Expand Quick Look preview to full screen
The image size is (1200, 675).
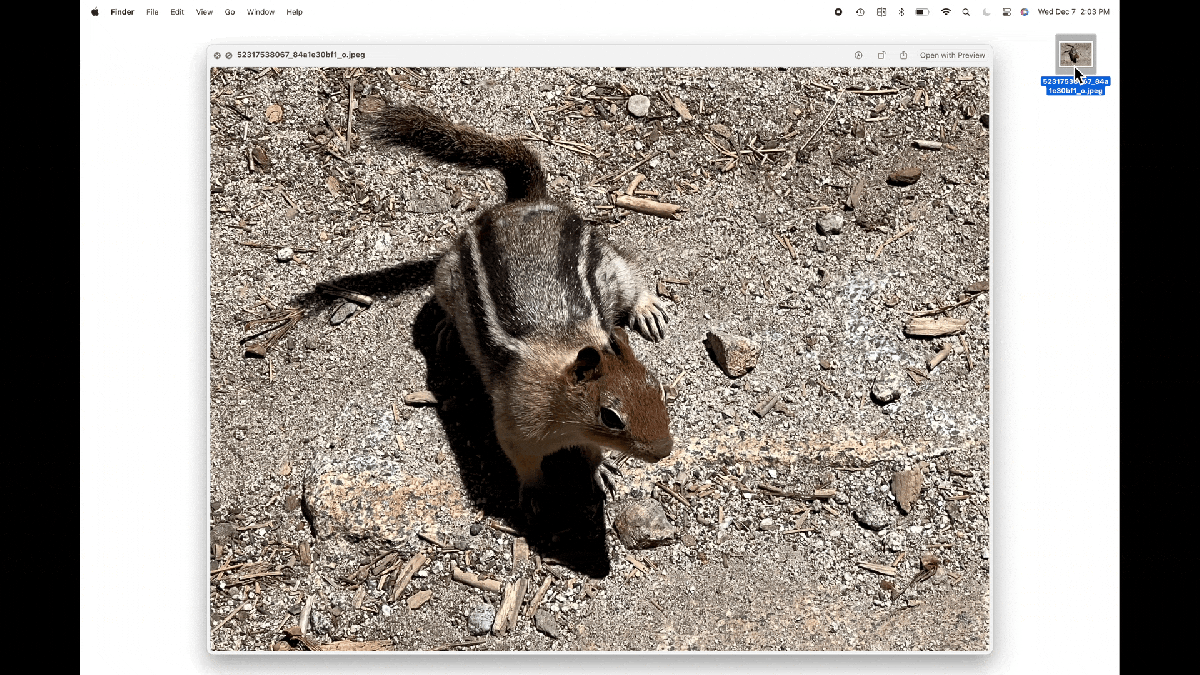[x=229, y=55]
